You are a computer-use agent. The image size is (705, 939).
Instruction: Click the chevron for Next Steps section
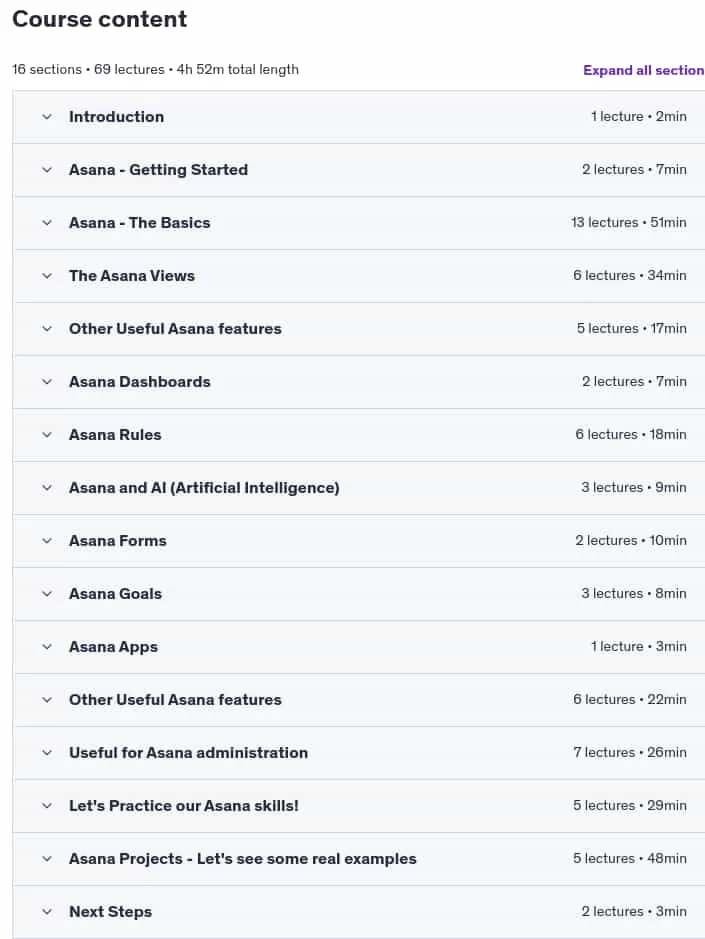point(47,912)
